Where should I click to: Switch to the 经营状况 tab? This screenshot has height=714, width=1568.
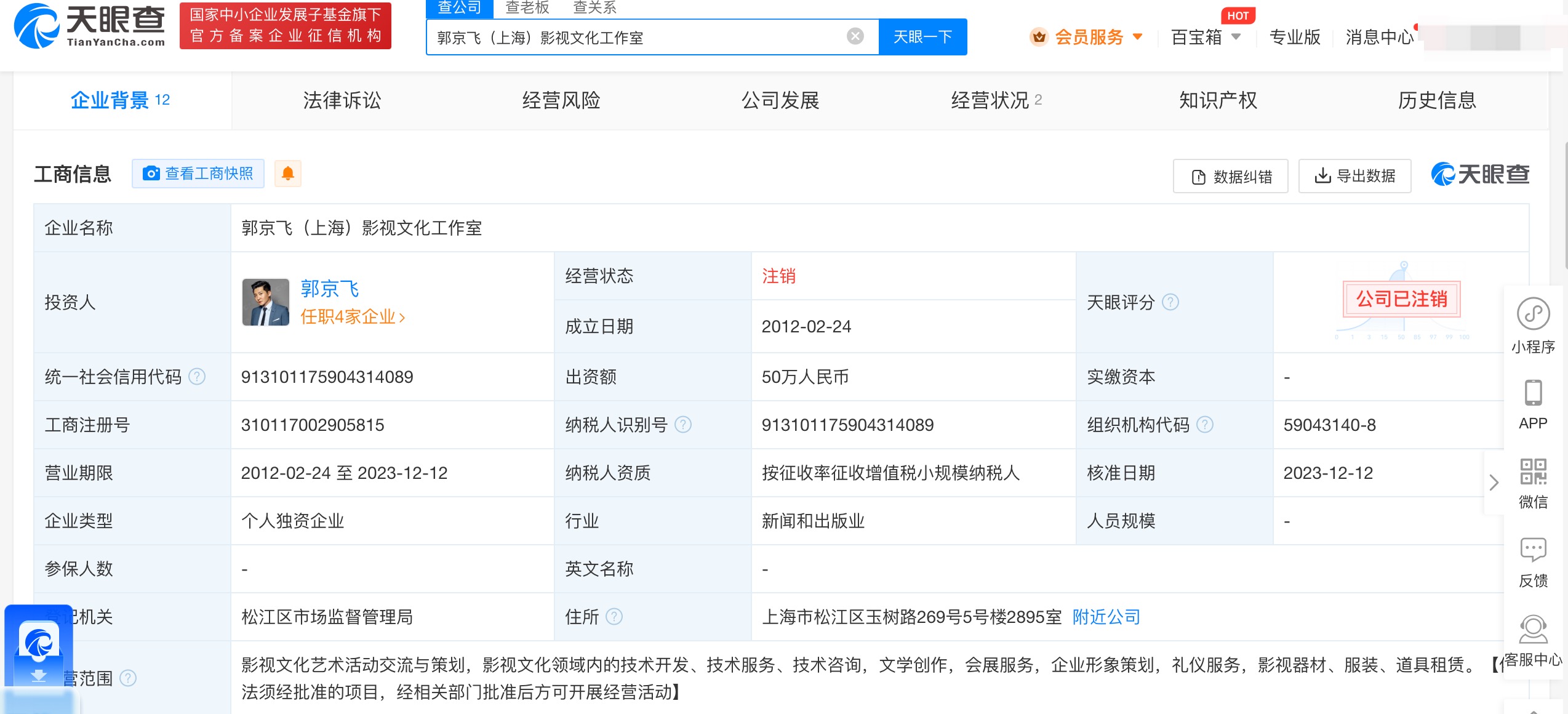pyautogui.click(x=997, y=100)
